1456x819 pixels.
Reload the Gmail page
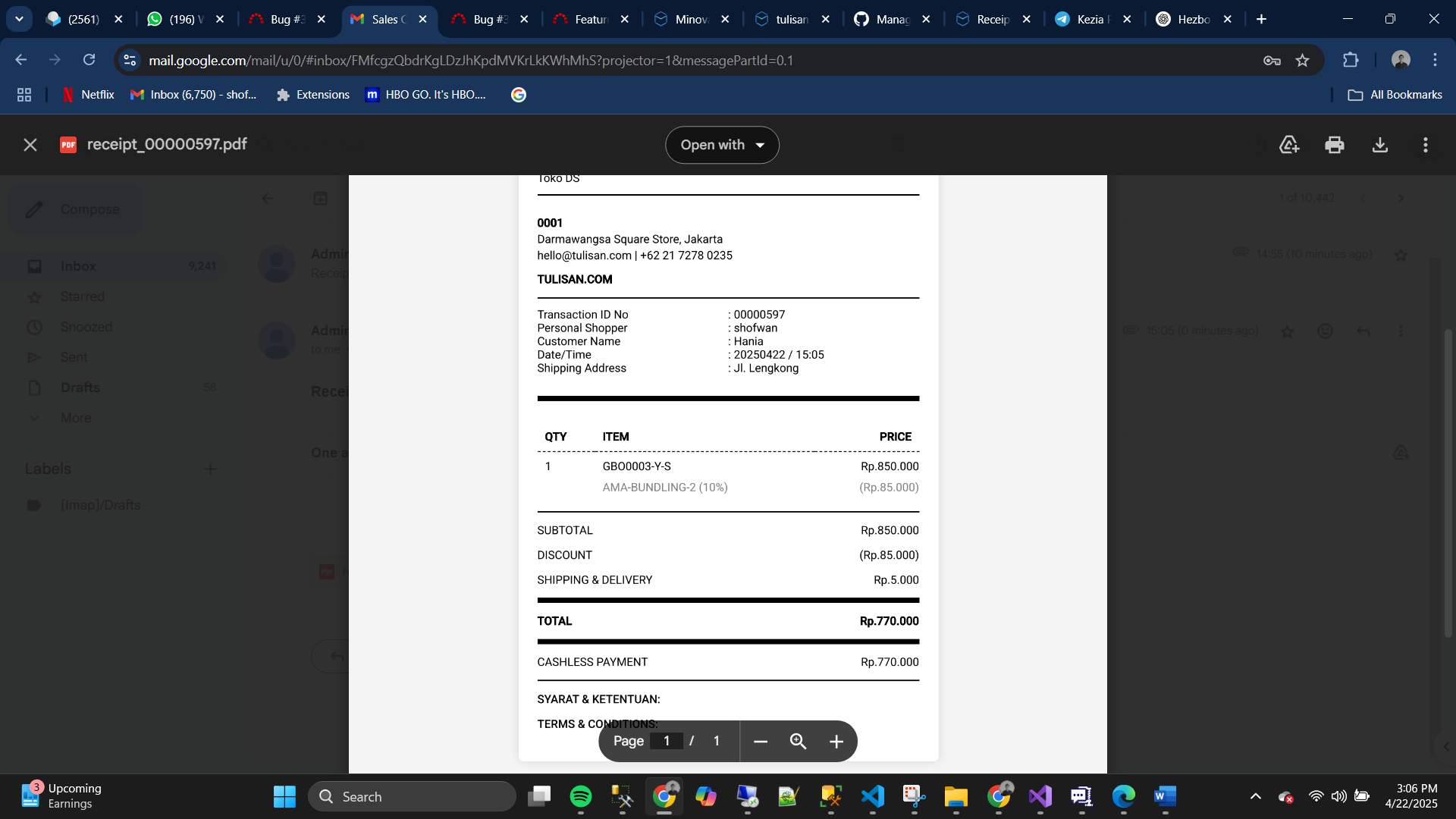click(x=89, y=60)
